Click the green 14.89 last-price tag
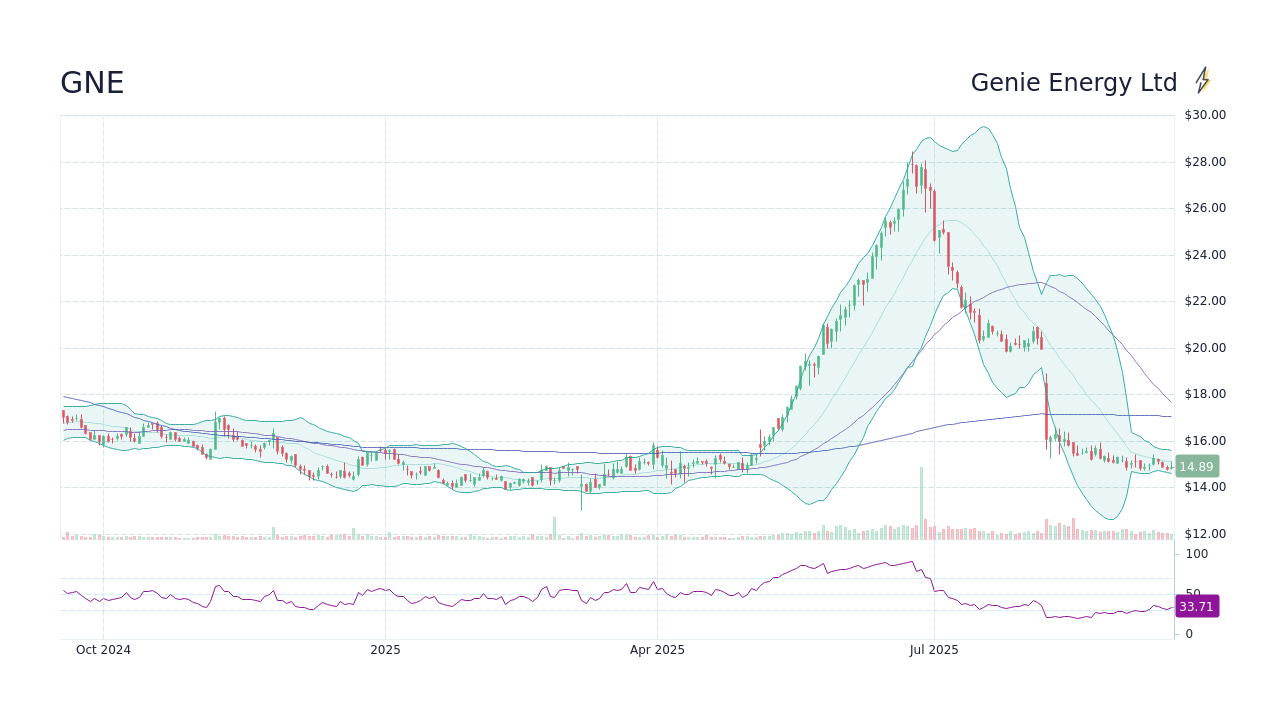1280x720 pixels. 1196,466
